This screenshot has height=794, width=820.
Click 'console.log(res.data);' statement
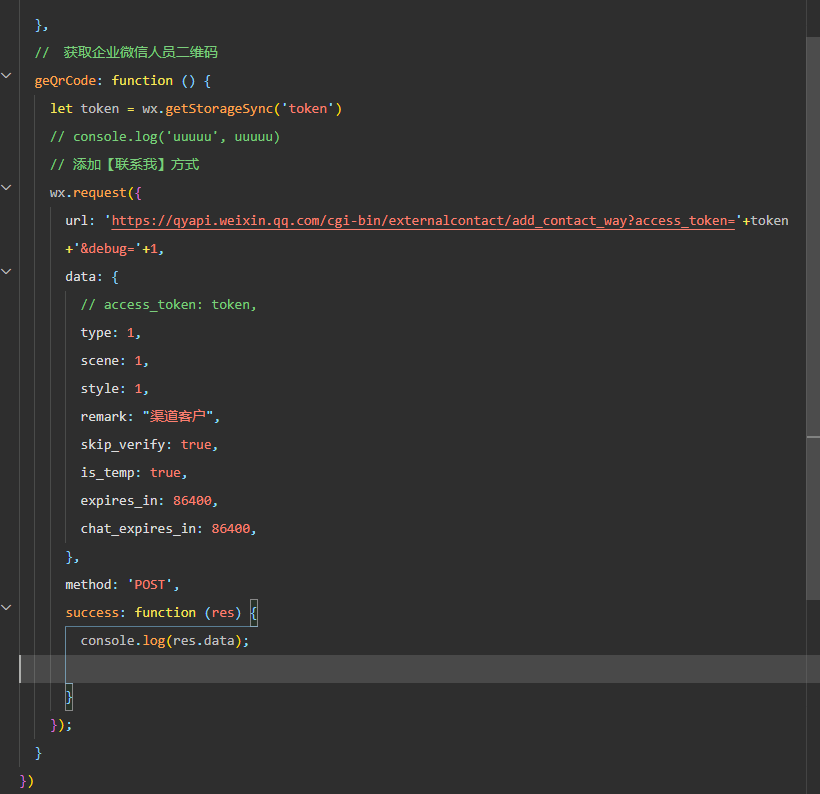(x=165, y=641)
